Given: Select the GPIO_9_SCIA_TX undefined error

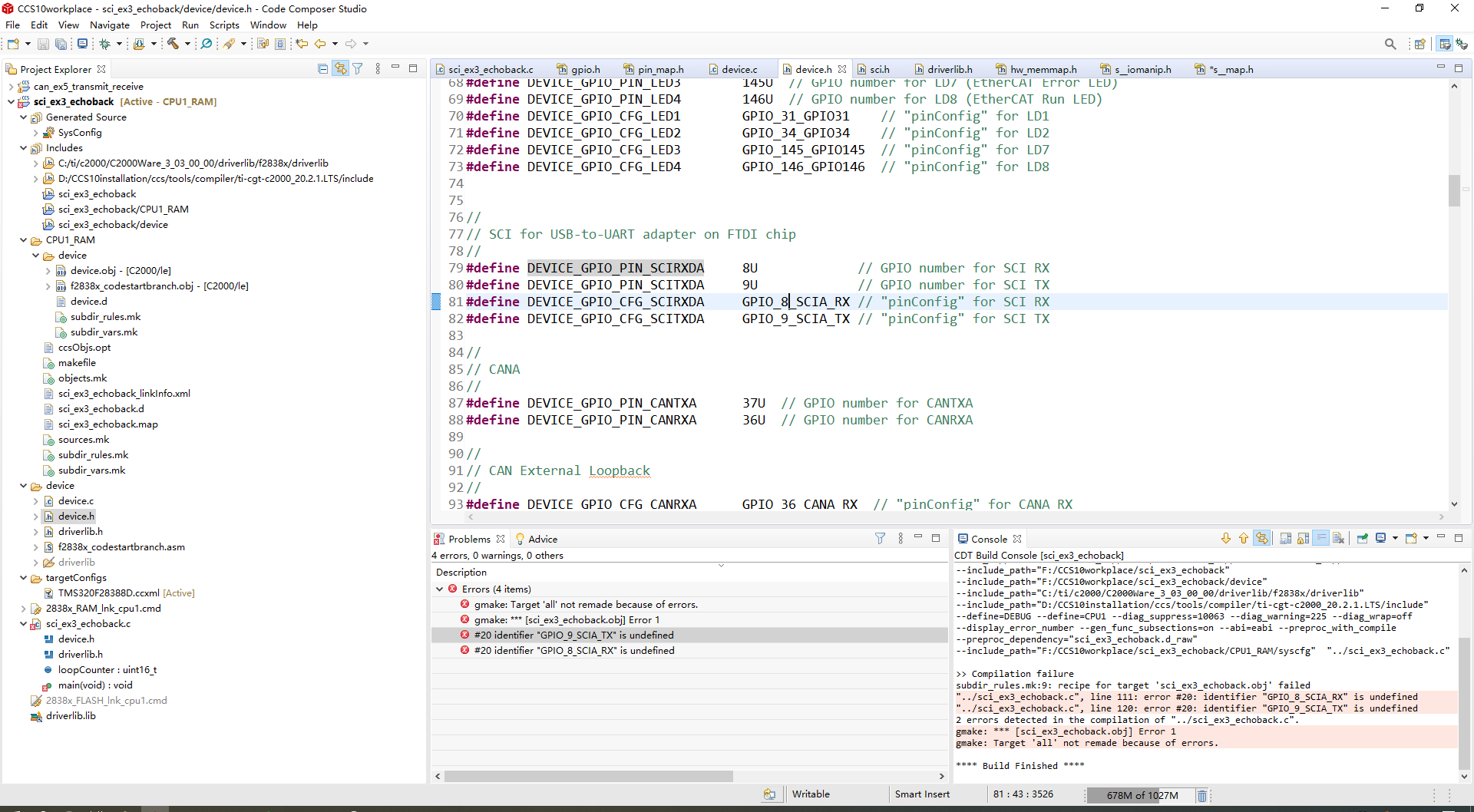Looking at the screenshot, I should 573,635.
